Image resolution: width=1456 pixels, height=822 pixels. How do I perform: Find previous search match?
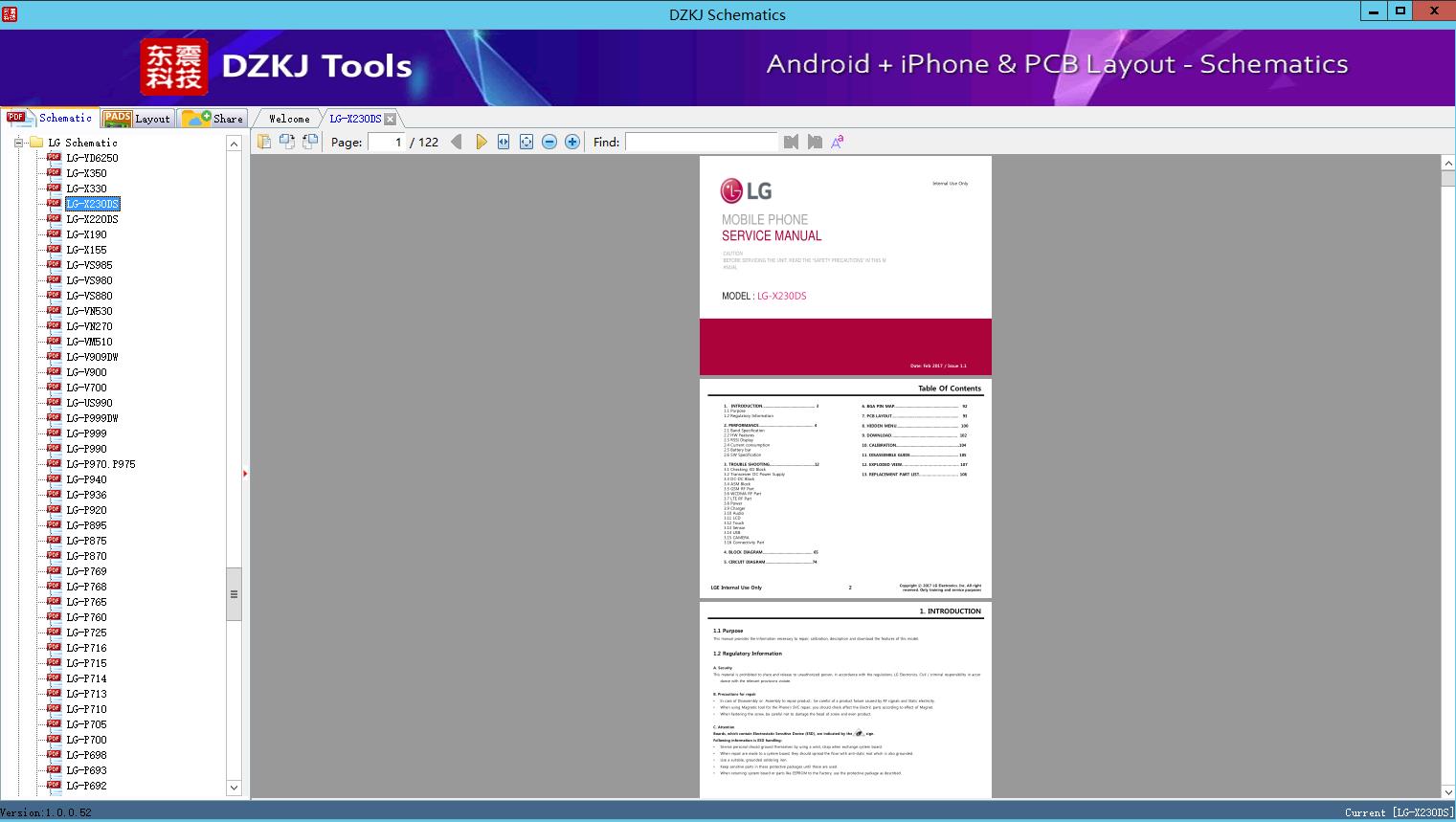pyautogui.click(x=791, y=142)
